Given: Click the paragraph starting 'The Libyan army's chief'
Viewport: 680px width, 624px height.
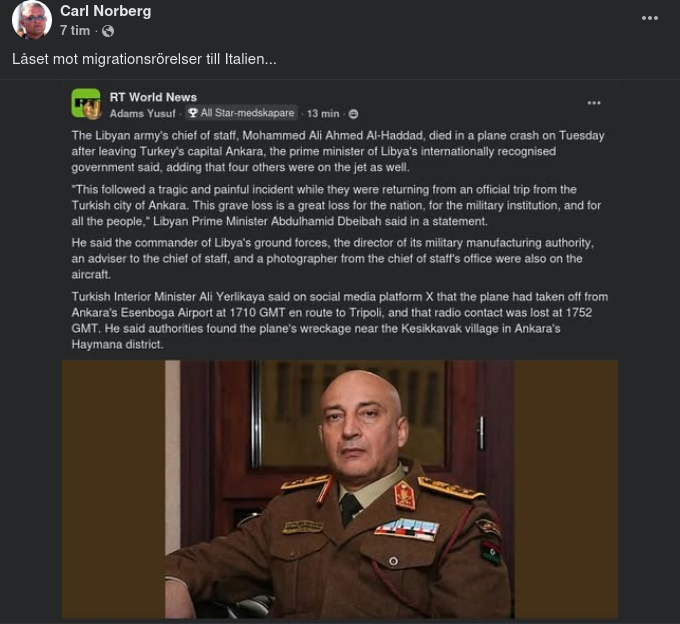Looking at the screenshot, I should (338, 150).
